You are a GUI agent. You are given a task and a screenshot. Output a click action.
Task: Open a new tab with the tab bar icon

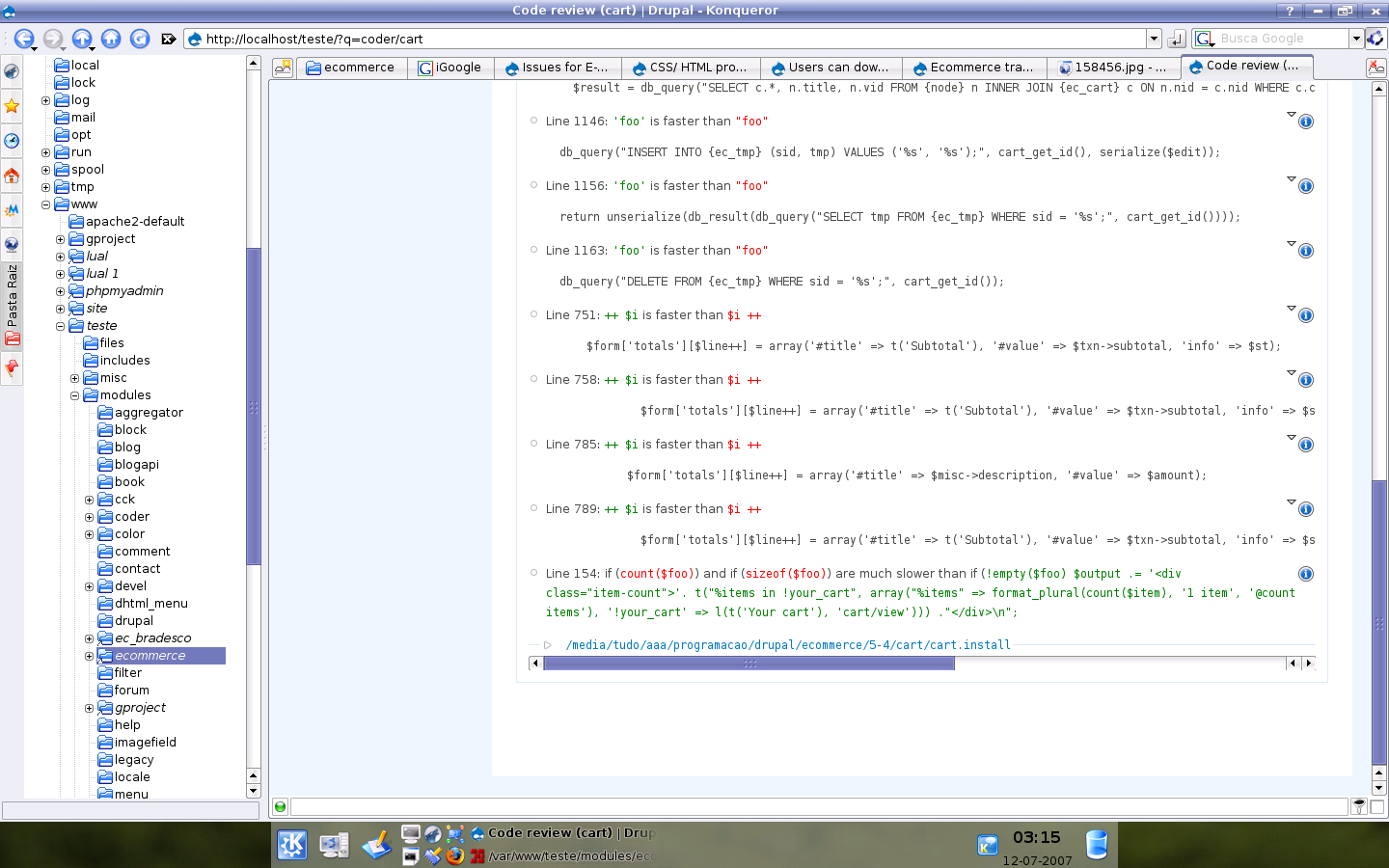click(283, 68)
